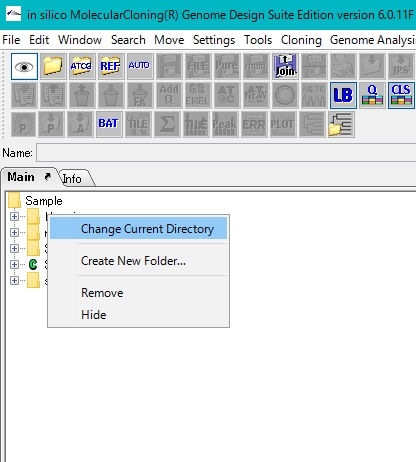Viewport: 416px width, 462px height.
Task: Toggle the CLS colored-bars toolbar button
Action: [x=401, y=95]
